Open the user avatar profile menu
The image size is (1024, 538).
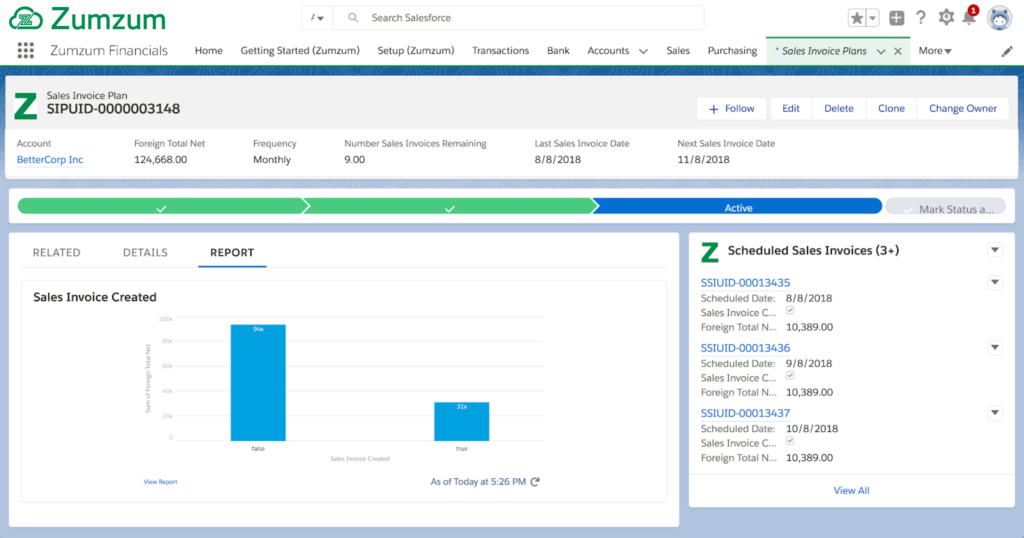coord(999,18)
